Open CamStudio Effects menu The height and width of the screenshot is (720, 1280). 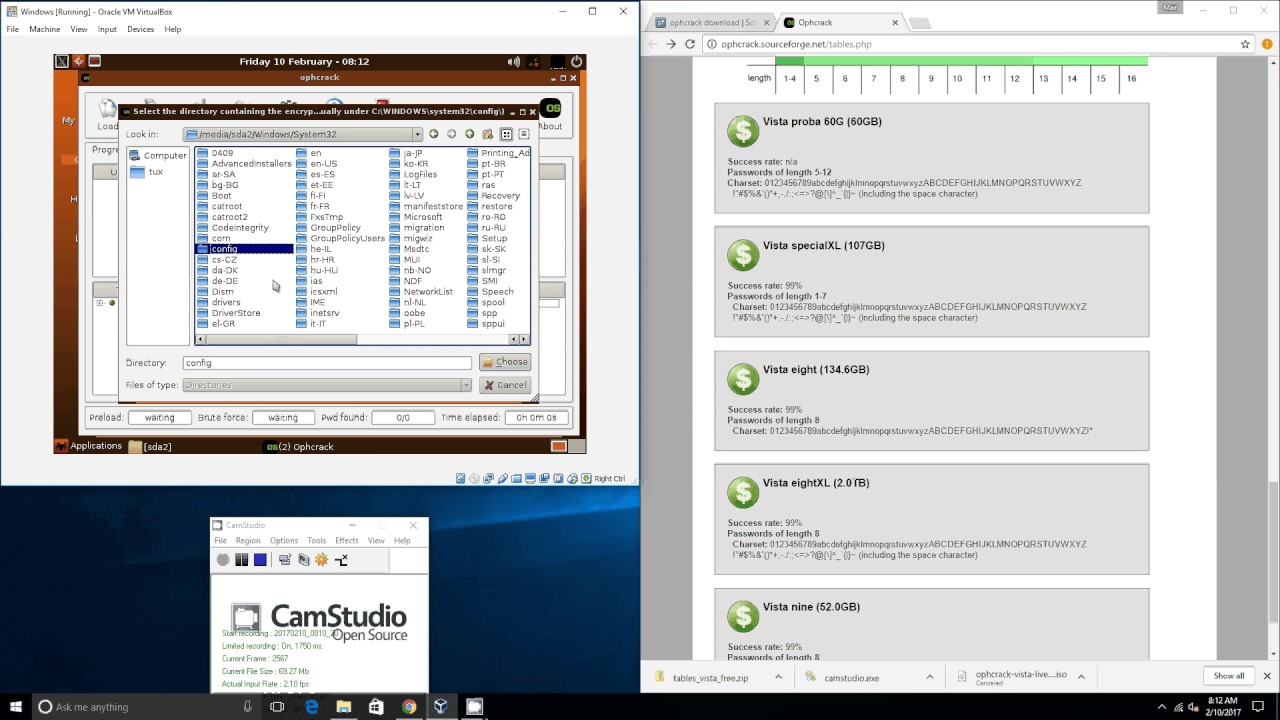point(347,540)
